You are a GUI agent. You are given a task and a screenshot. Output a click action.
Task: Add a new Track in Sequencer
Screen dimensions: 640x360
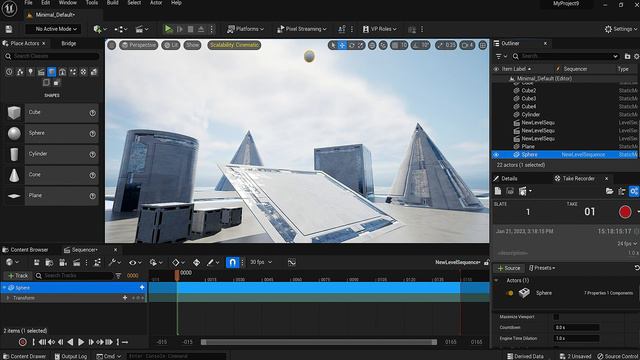18,276
